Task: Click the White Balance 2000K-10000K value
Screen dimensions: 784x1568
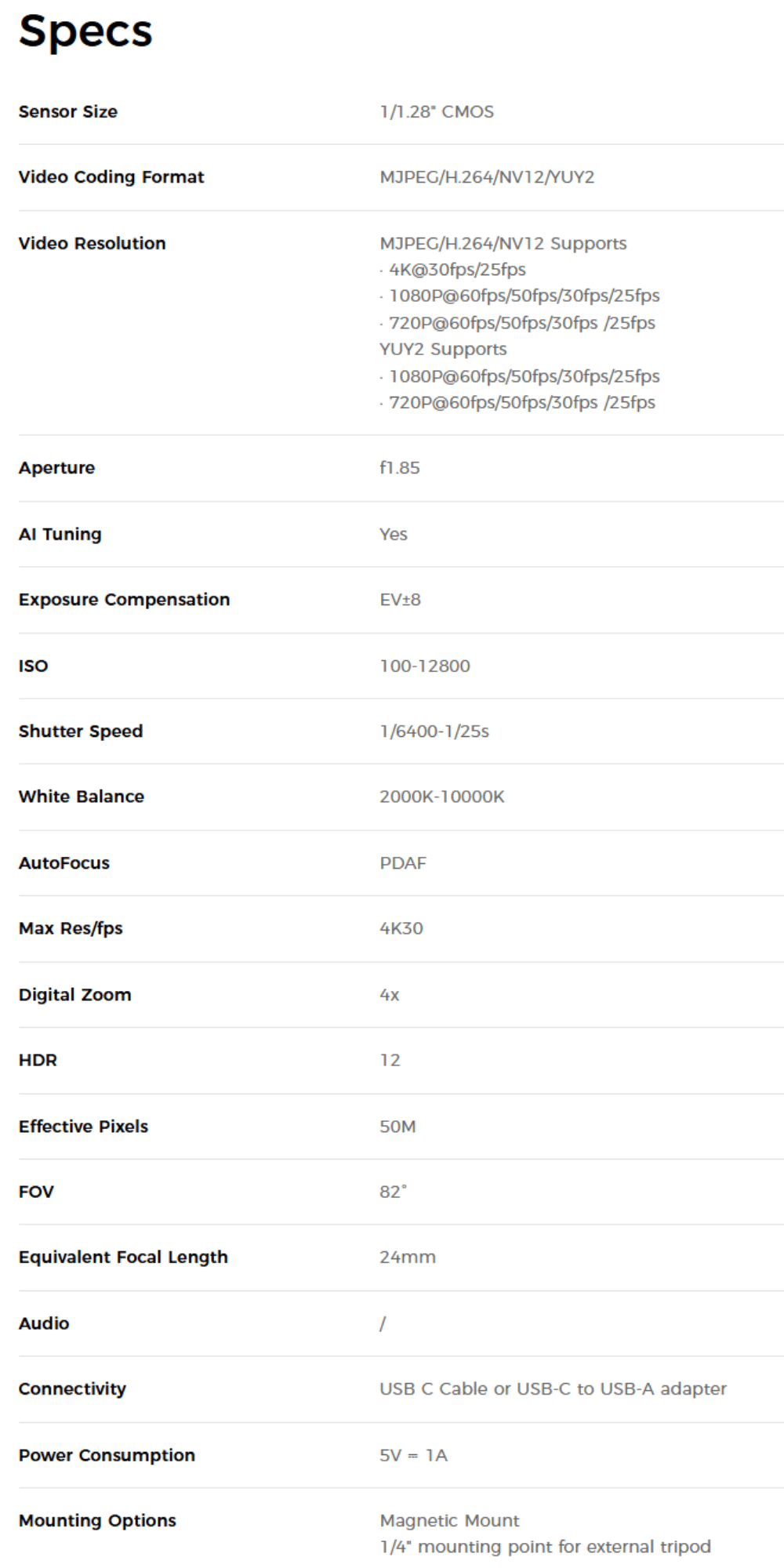Action: point(442,797)
